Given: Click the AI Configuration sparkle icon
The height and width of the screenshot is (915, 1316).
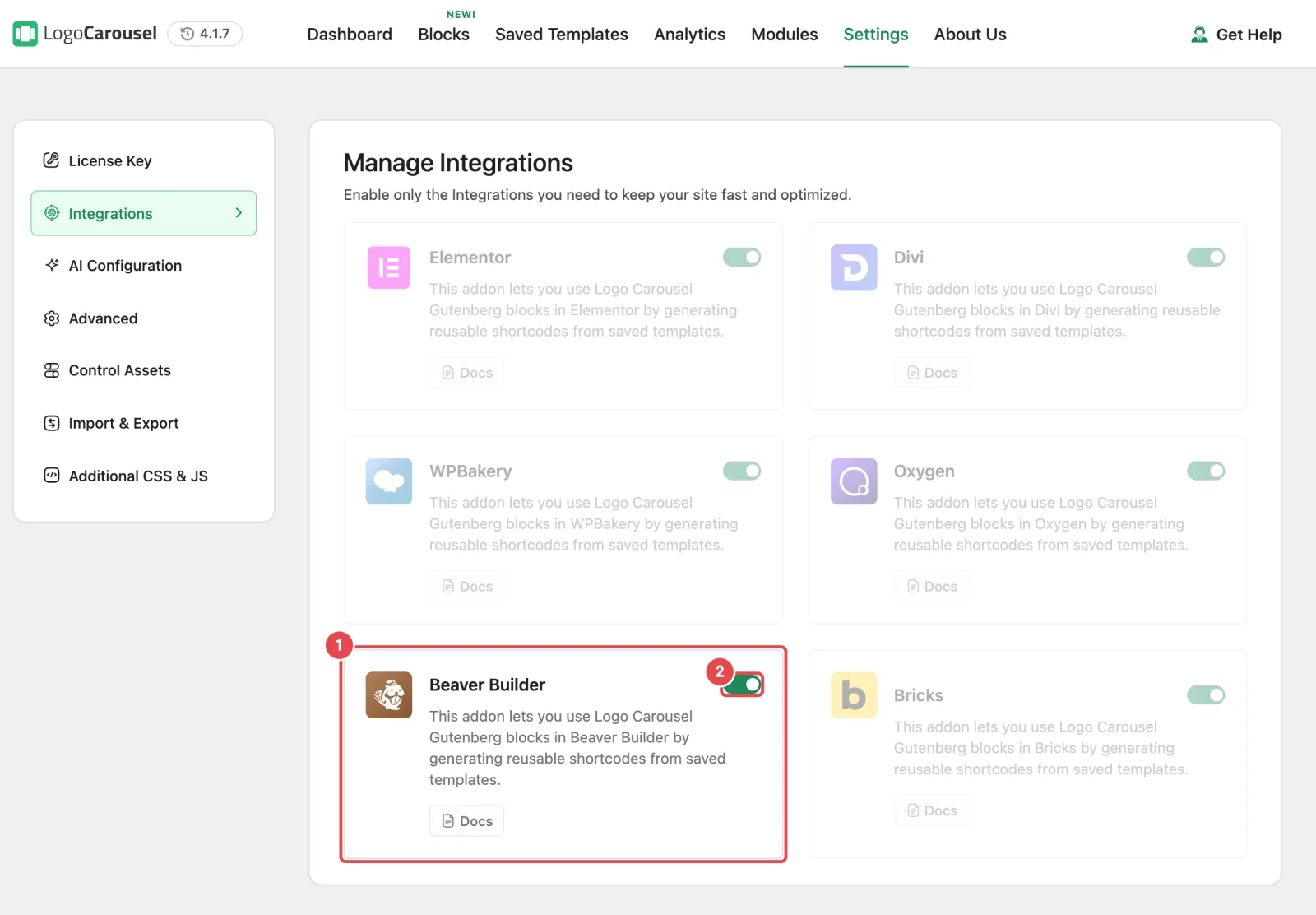Looking at the screenshot, I should [x=51, y=265].
